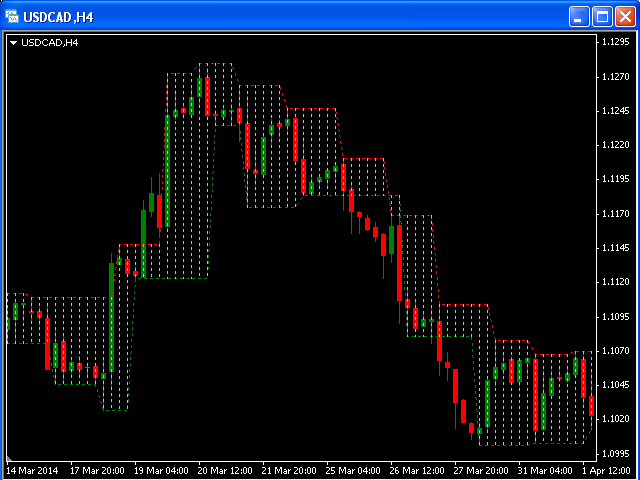The width and height of the screenshot is (640, 480).
Task: Select the 1.1095 price scale label
Action: coord(616,316)
